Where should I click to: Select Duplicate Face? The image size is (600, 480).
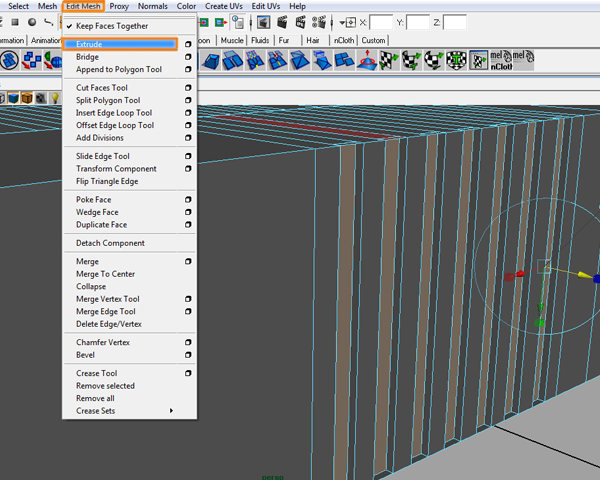click(101, 225)
